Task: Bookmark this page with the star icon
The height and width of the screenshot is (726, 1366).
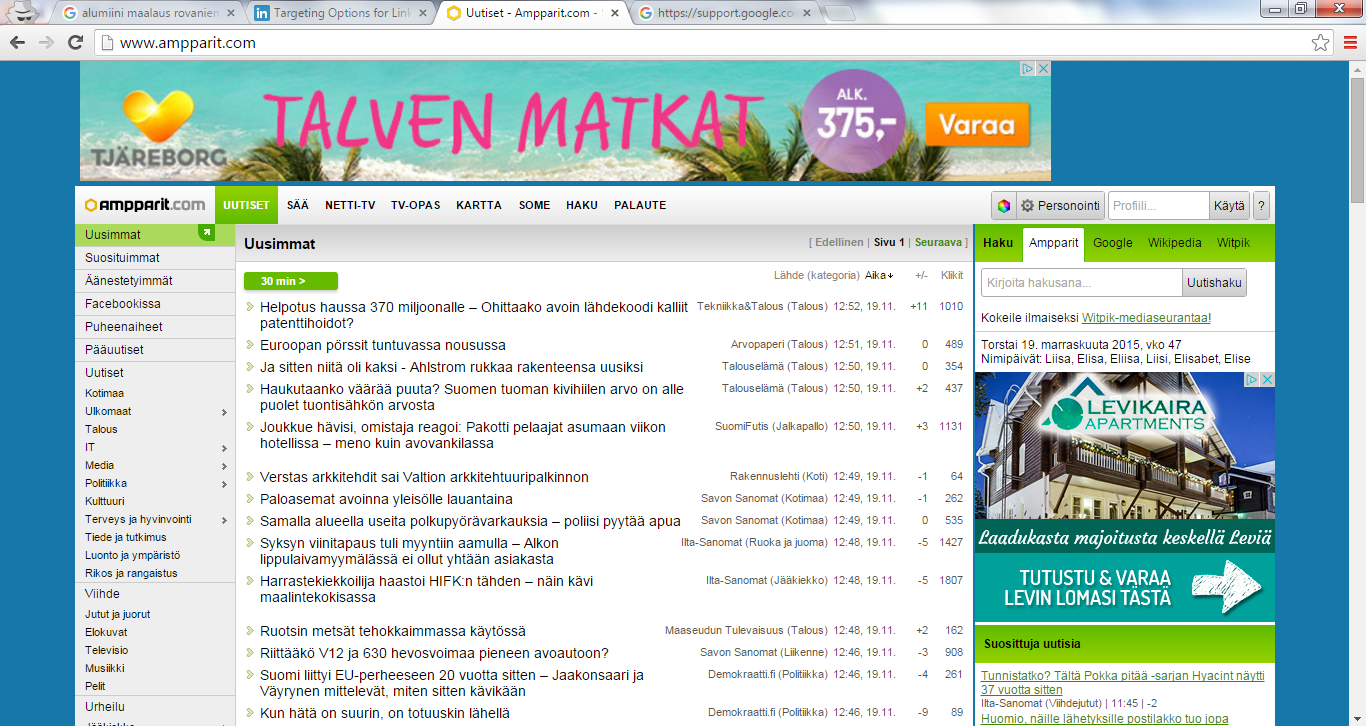Action: click(1321, 43)
